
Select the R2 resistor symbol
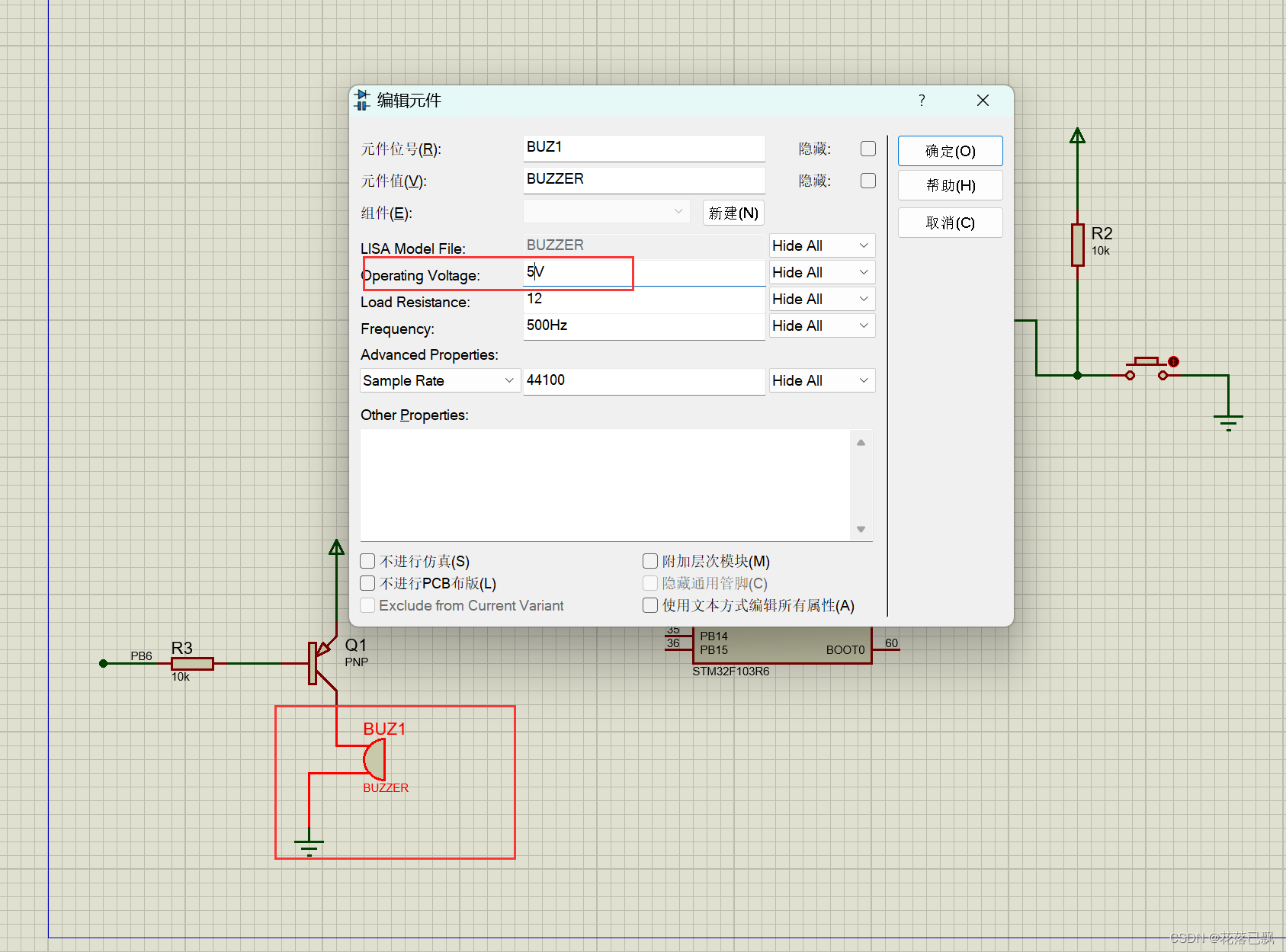click(1077, 245)
